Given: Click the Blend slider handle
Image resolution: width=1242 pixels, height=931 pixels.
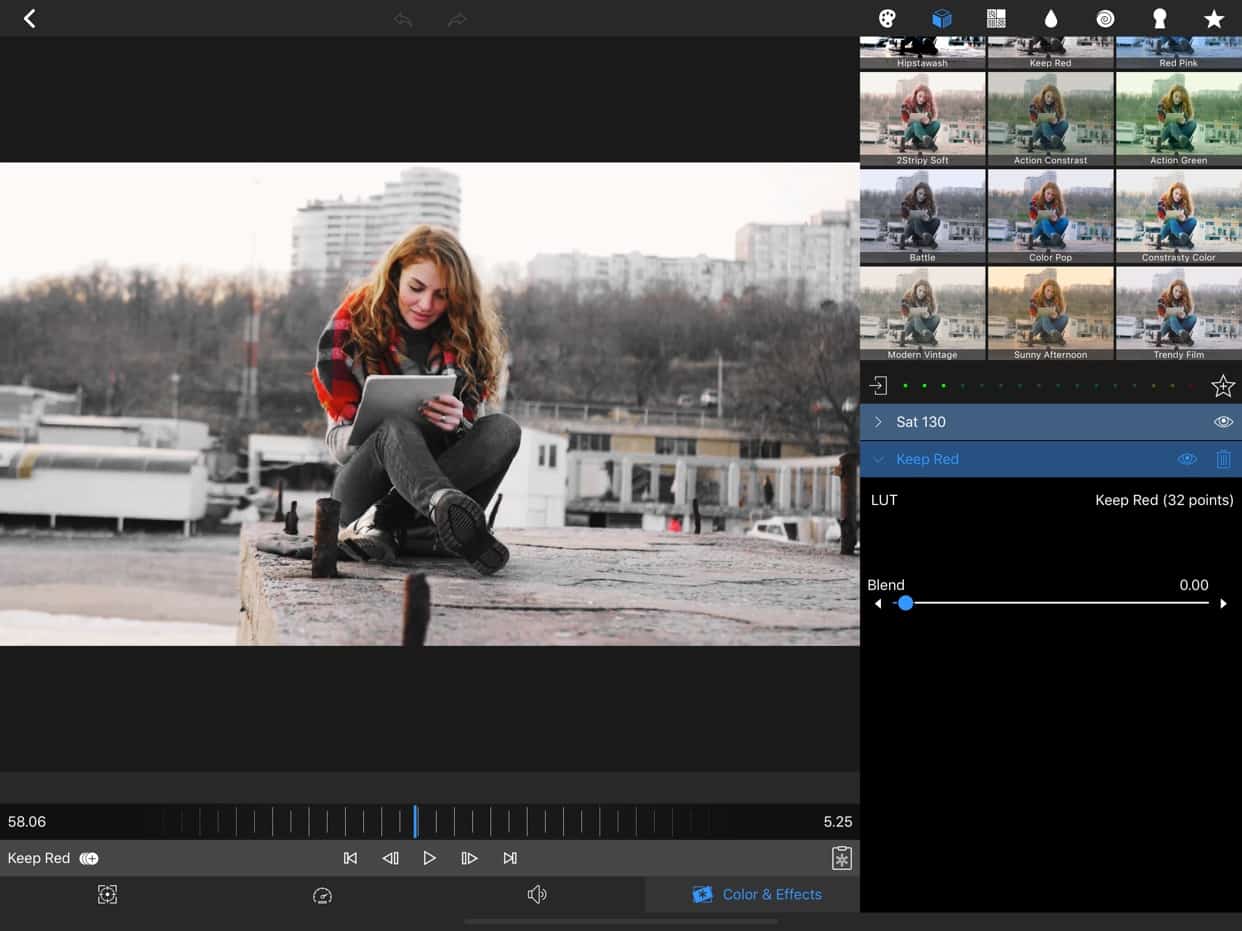Looking at the screenshot, I should pos(905,603).
